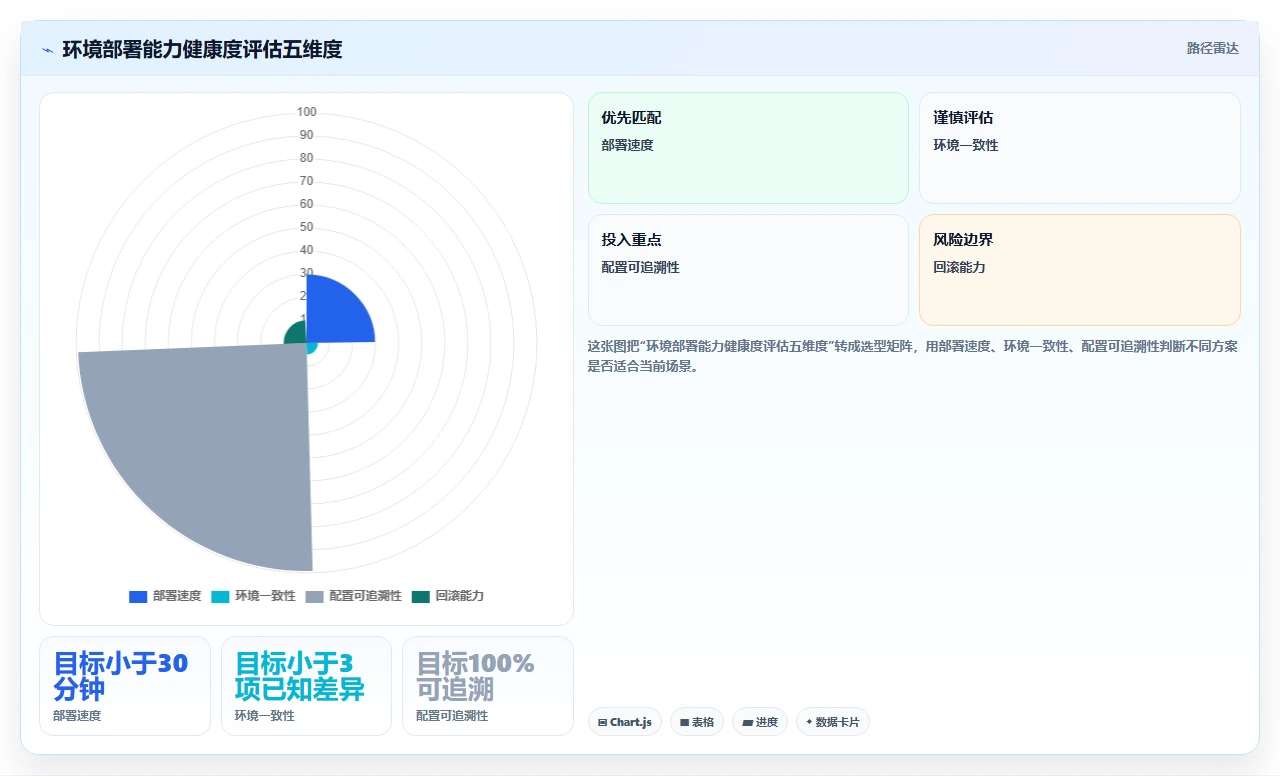The width and height of the screenshot is (1280, 776).
Task: Click the 50 axis label on chart
Action: point(306,227)
